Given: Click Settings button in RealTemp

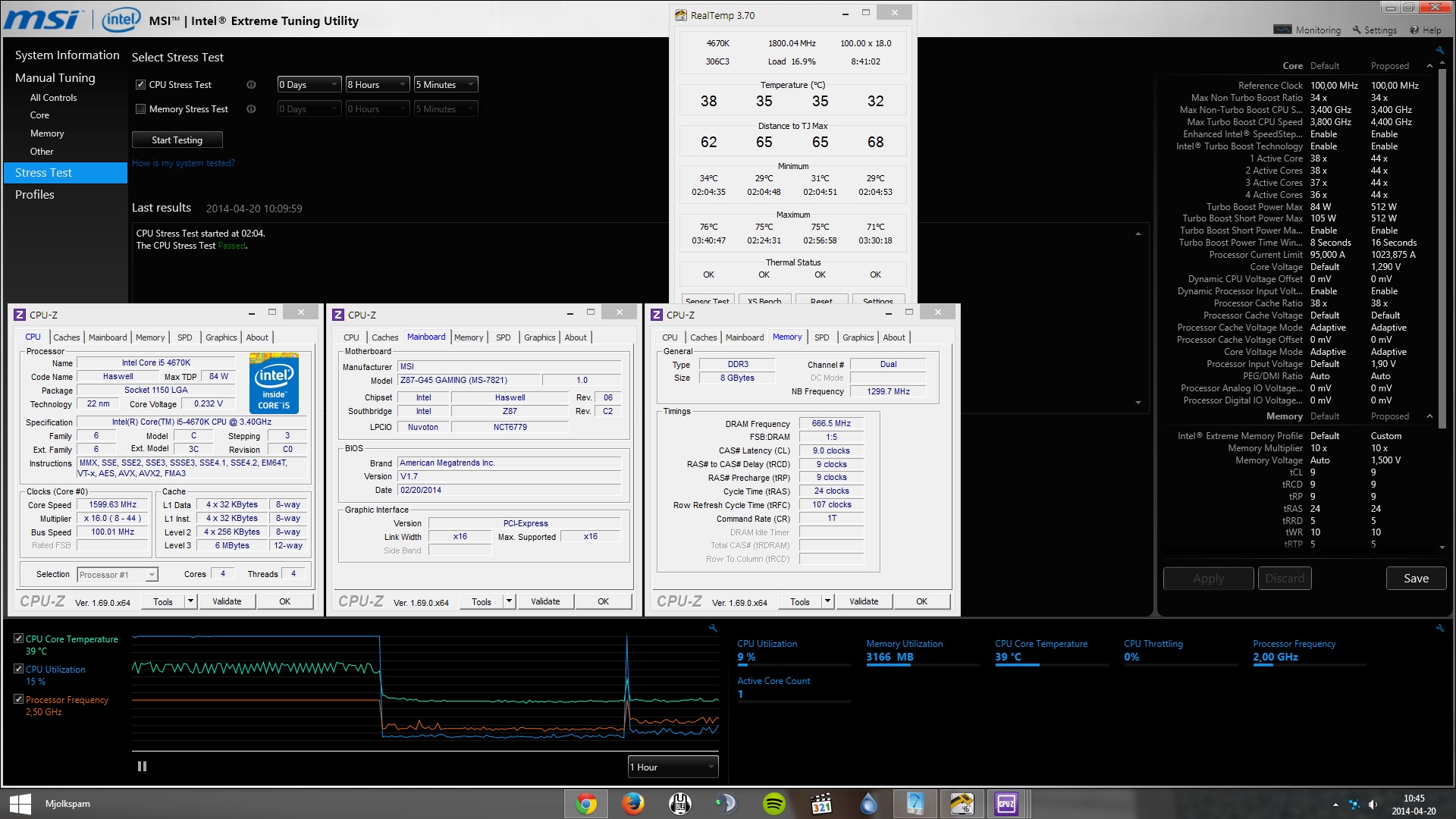Looking at the screenshot, I should pos(878,300).
